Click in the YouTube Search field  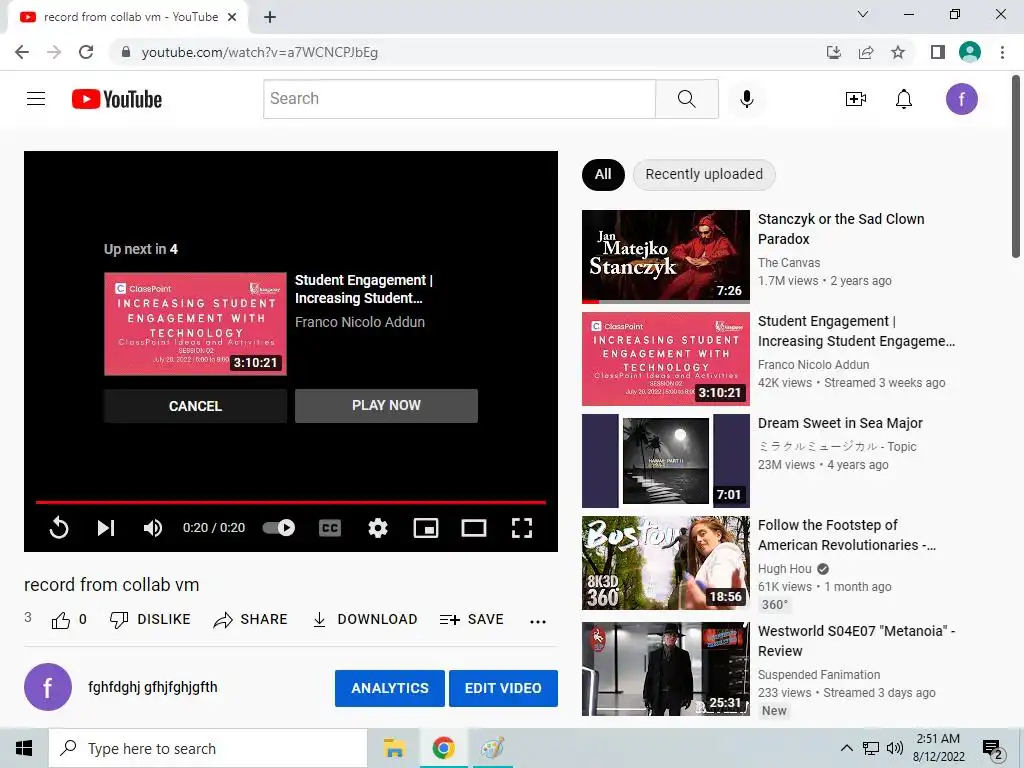(459, 99)
